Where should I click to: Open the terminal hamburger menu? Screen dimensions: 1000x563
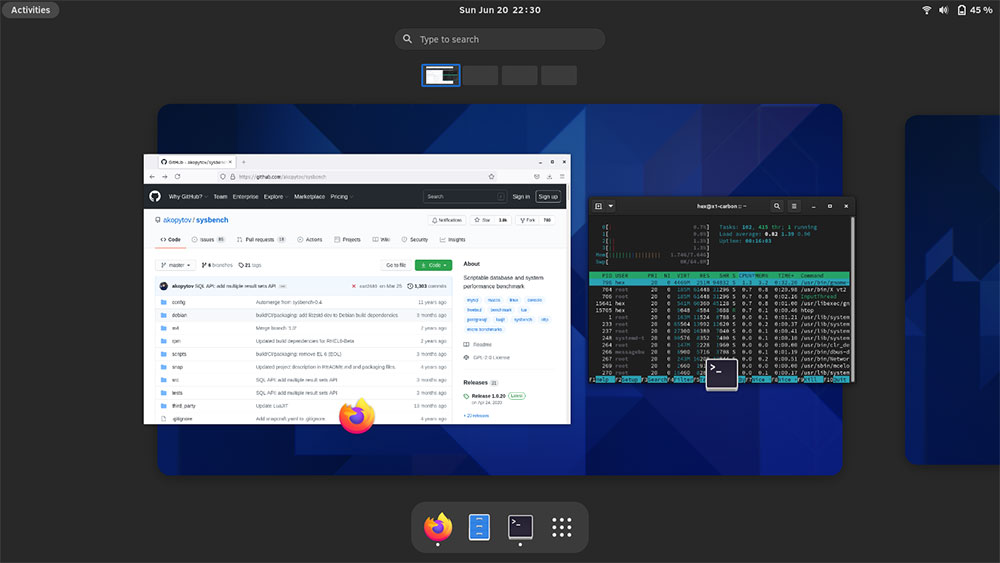[x=793, y=206]
